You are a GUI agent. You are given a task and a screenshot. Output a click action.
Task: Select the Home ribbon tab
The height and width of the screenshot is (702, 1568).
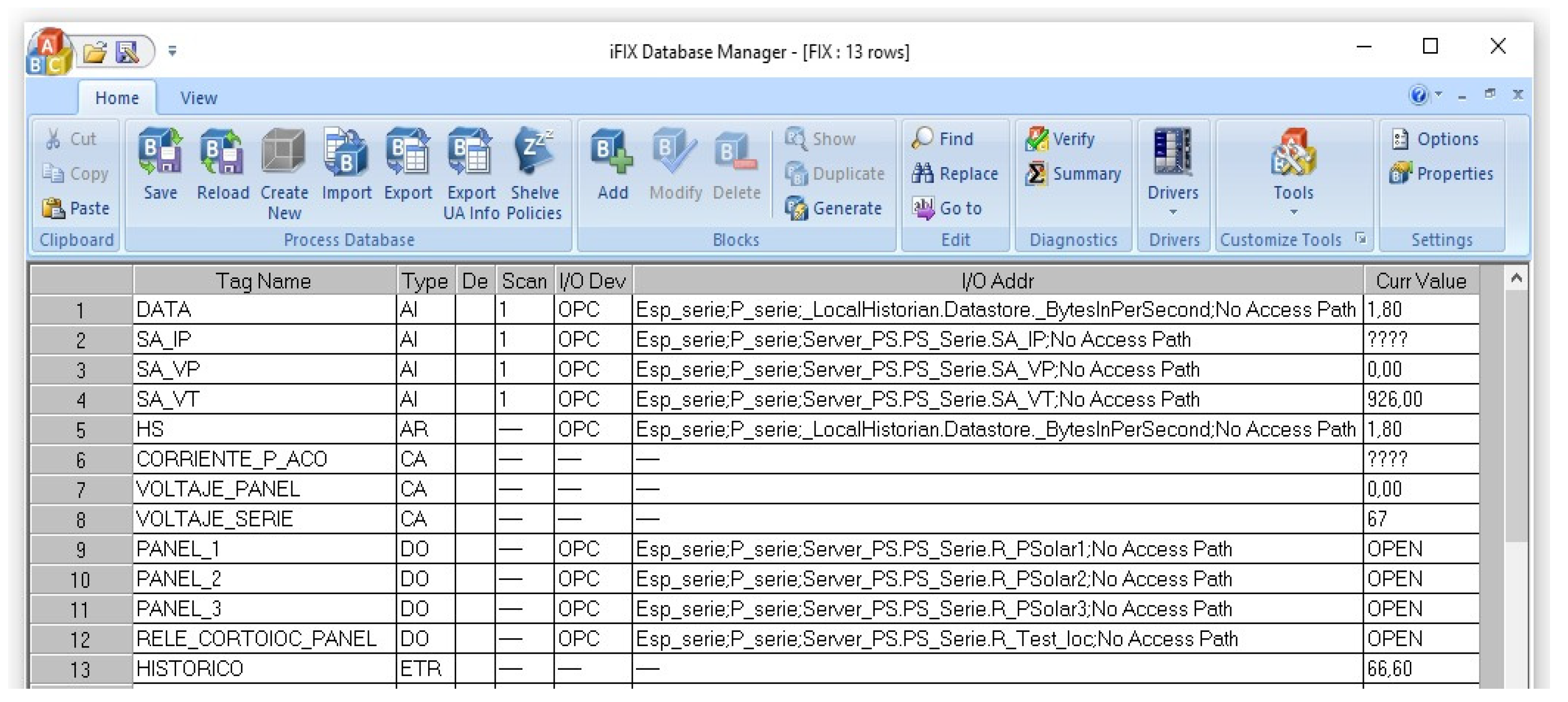[x=117, y=98]
